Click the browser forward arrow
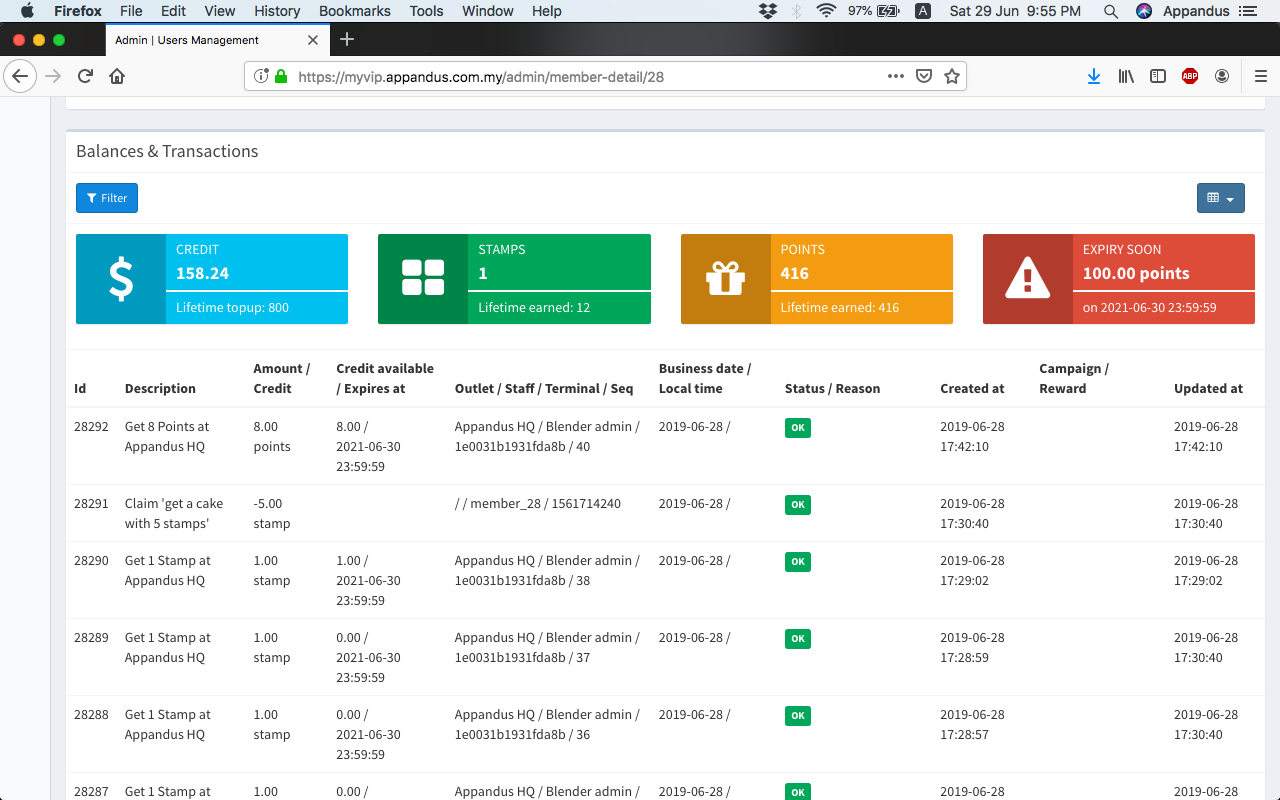The image size is (1280, 800). click(53, 76)
